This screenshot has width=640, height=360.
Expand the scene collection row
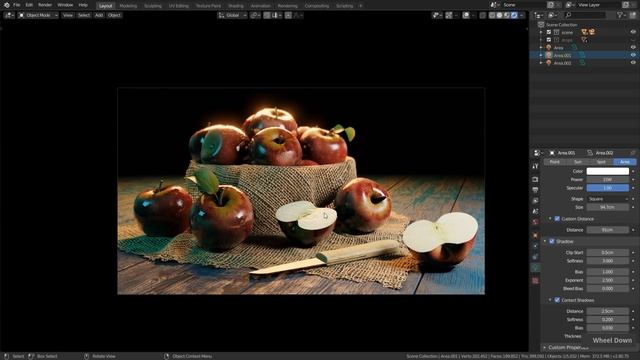pyautogui.click(x=541, y=32)
